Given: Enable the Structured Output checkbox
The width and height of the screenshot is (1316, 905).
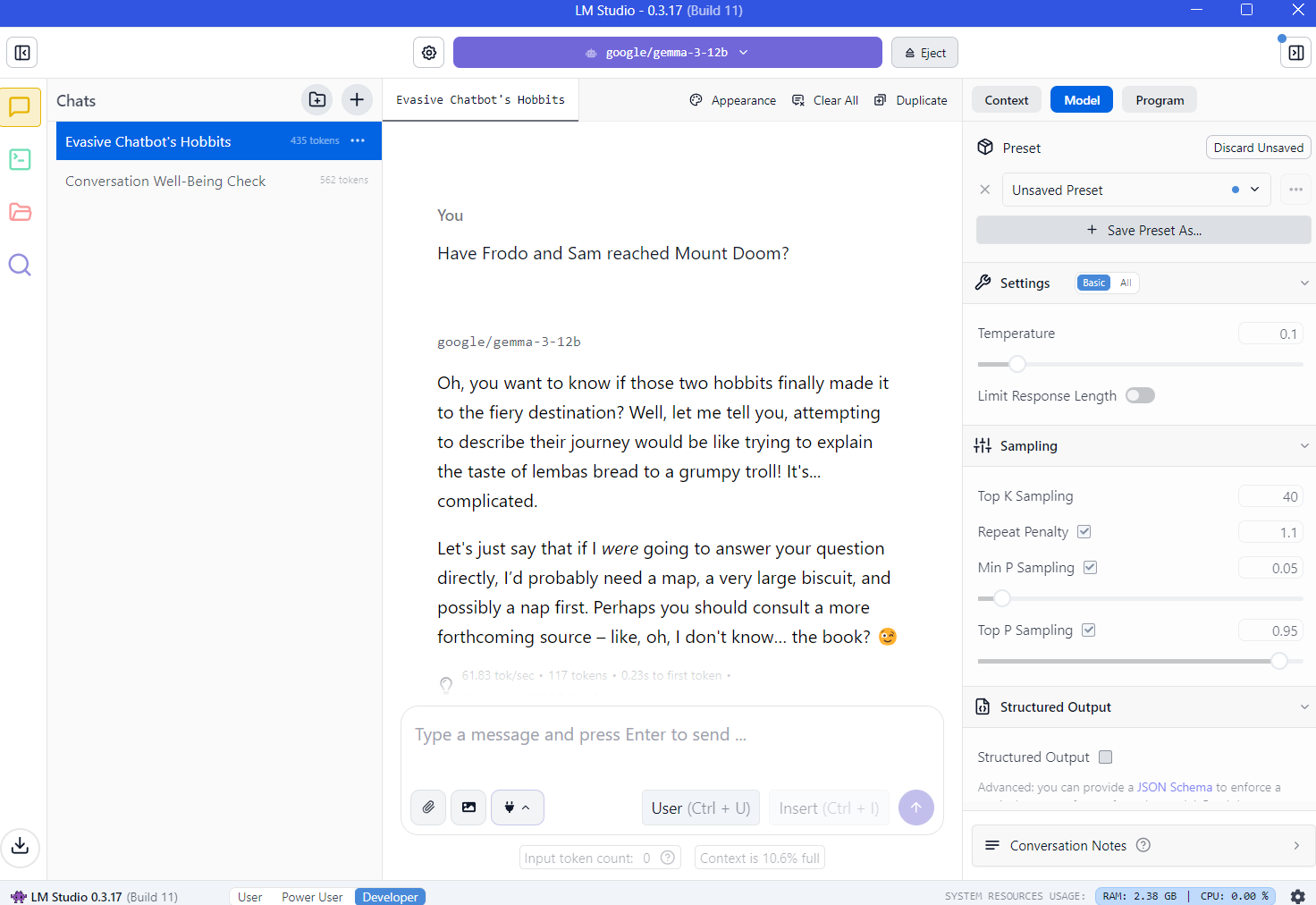Looking at the screenshot, I should (1105, 757).
